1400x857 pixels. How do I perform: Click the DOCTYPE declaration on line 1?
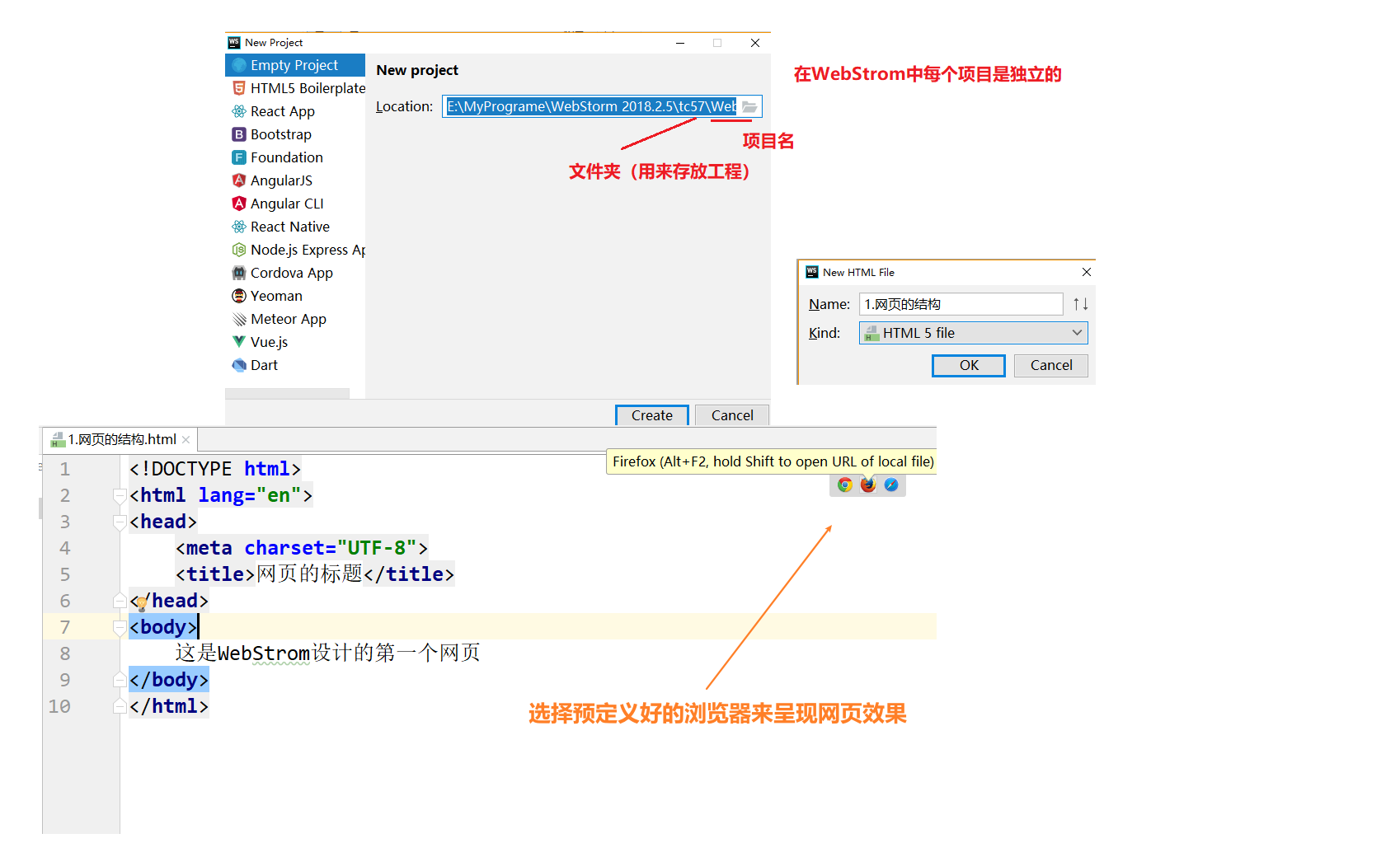[x=215, y=469]
